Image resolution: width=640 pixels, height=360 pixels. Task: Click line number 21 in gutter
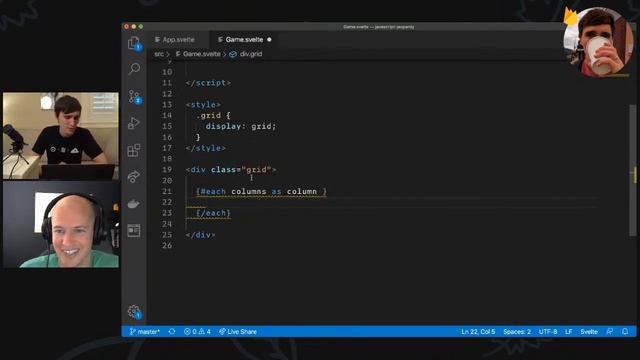click(x=167, y=191)
